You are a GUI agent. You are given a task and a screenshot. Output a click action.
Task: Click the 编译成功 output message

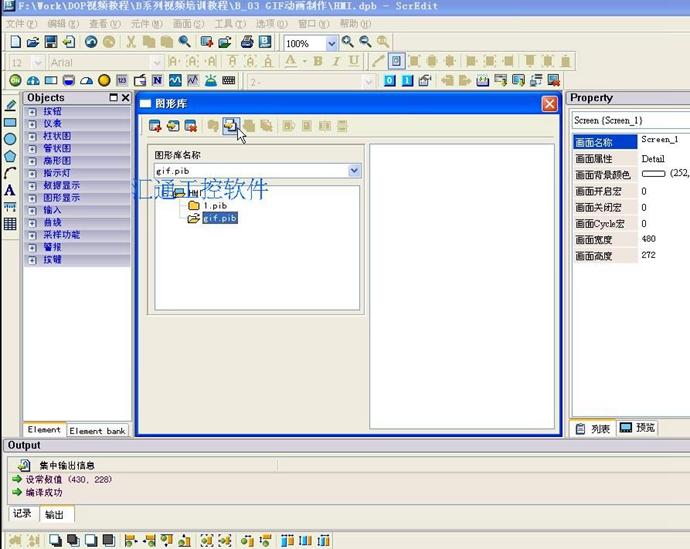click(44, 493)
